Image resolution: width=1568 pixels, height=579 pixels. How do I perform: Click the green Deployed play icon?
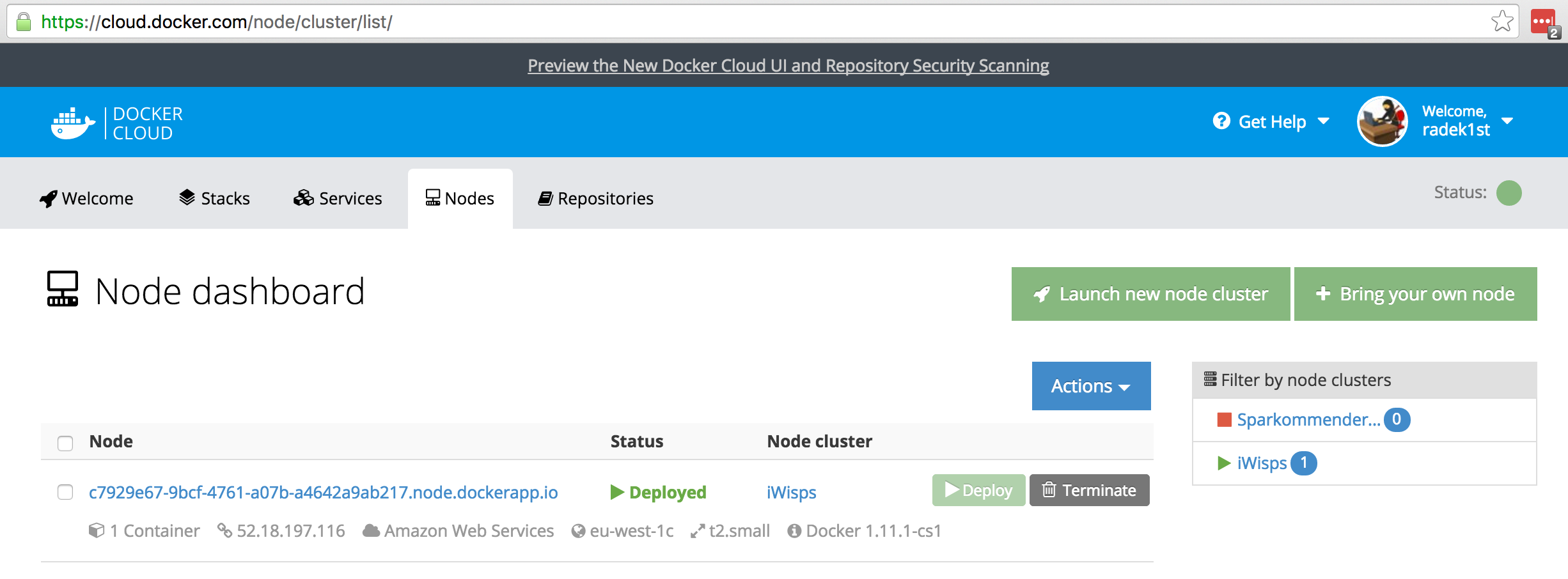pos(617,492)
